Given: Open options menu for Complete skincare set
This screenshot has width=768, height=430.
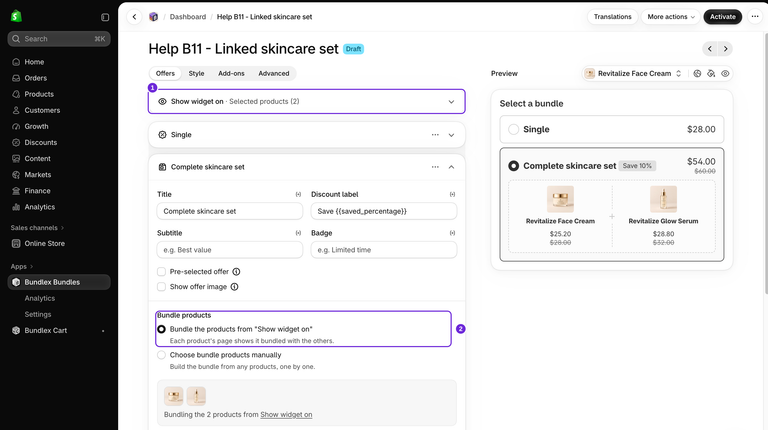Looking at the screenshot, I should (435, 167).
